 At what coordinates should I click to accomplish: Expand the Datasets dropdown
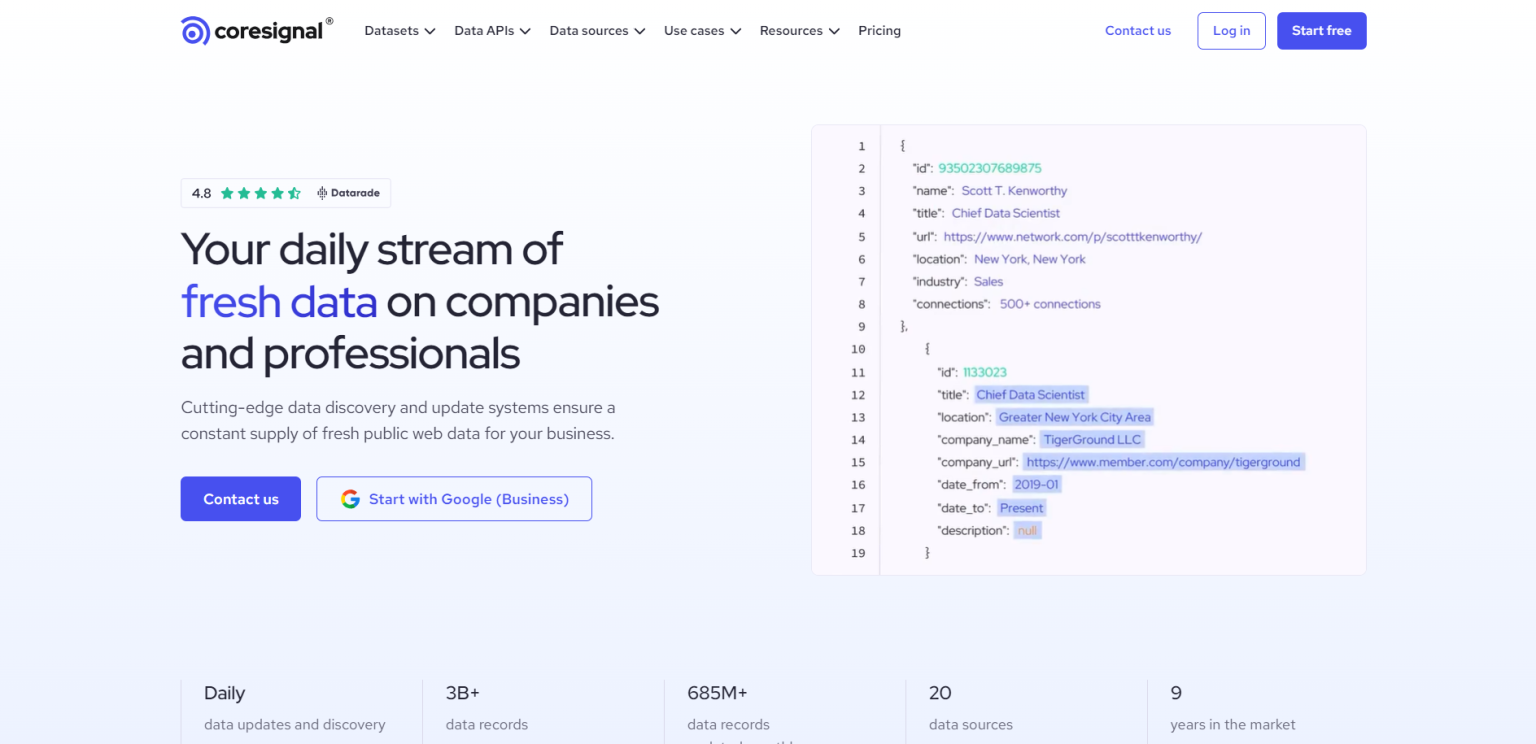pos(399,30)
